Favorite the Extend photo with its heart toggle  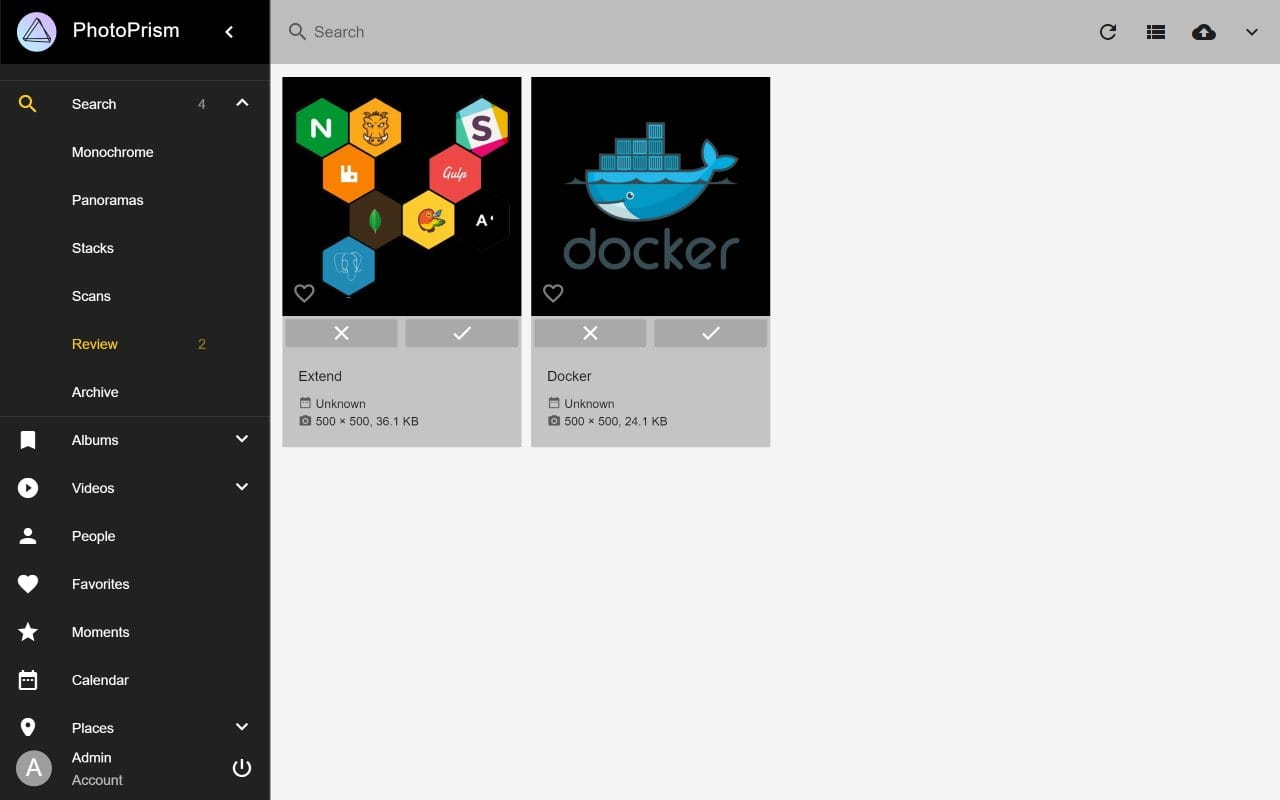(305, 293)
